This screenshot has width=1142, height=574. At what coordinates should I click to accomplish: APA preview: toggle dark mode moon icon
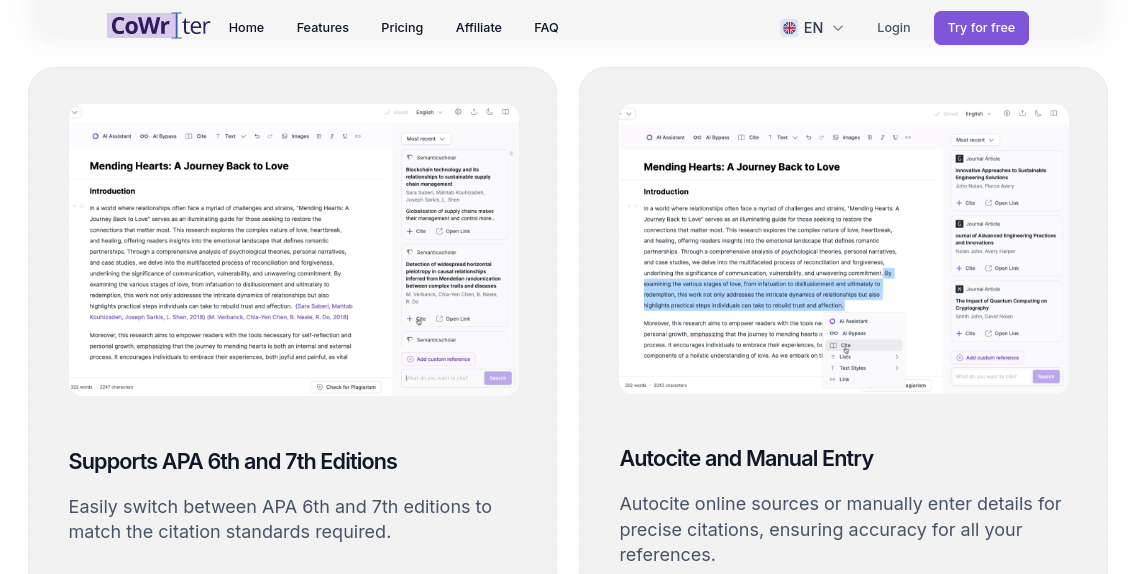click(x=489, y=112)
